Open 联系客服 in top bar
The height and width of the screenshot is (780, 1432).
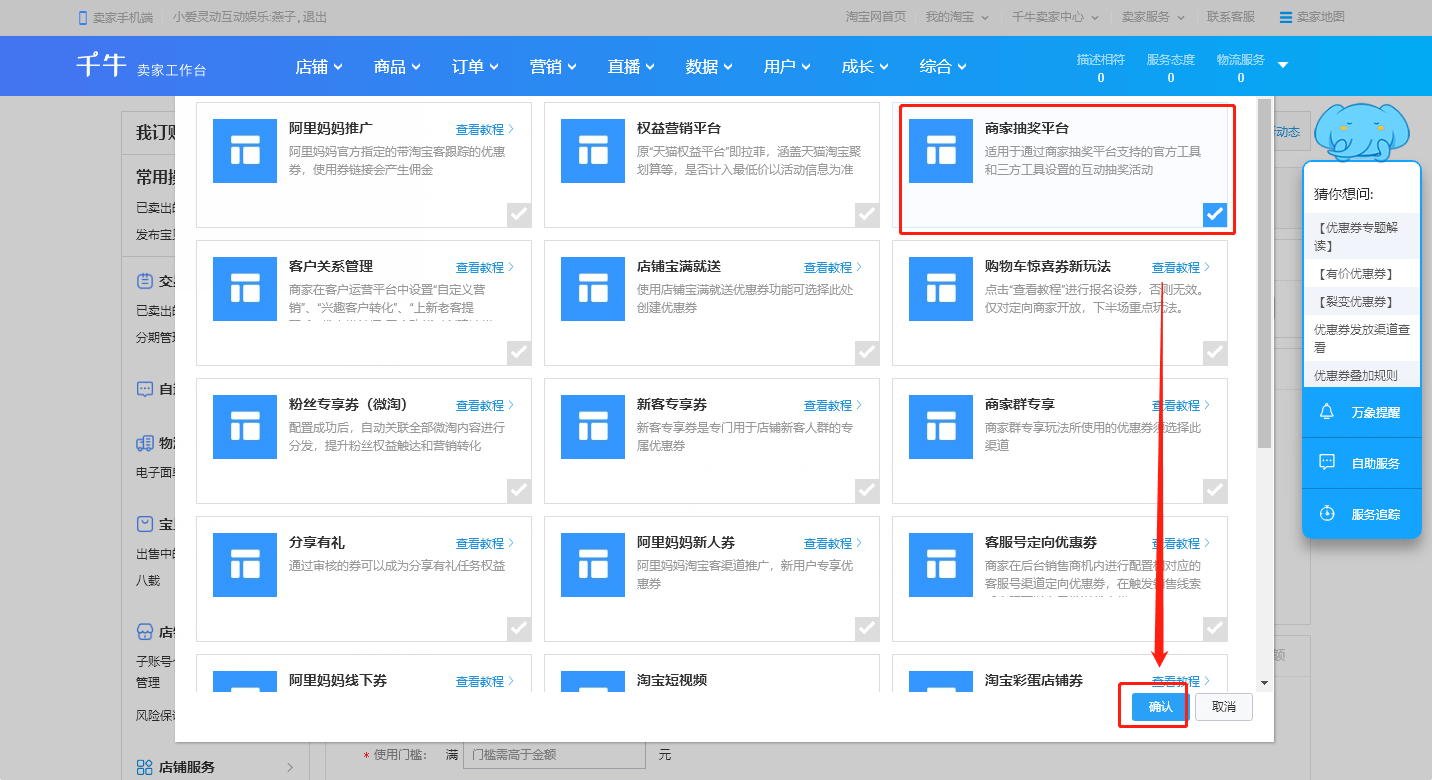click(1231, 17)
